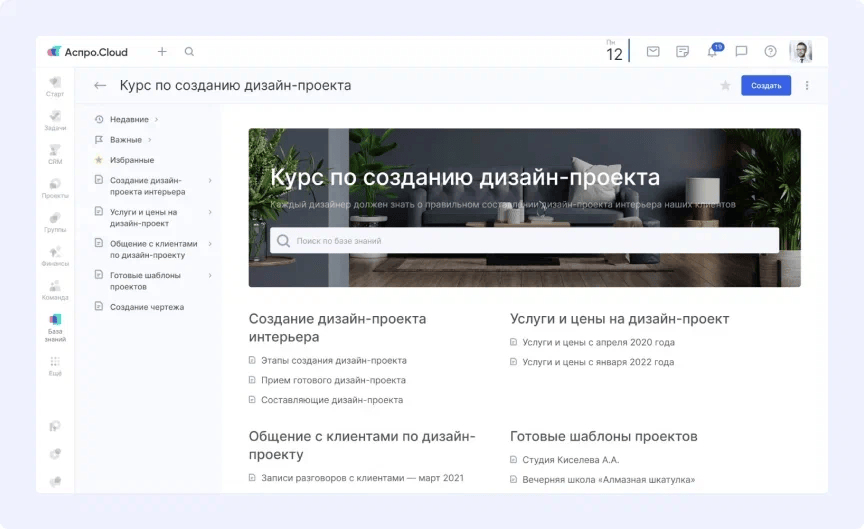
Task: Click the search magnifier in top bar
Action: (189, 52)
